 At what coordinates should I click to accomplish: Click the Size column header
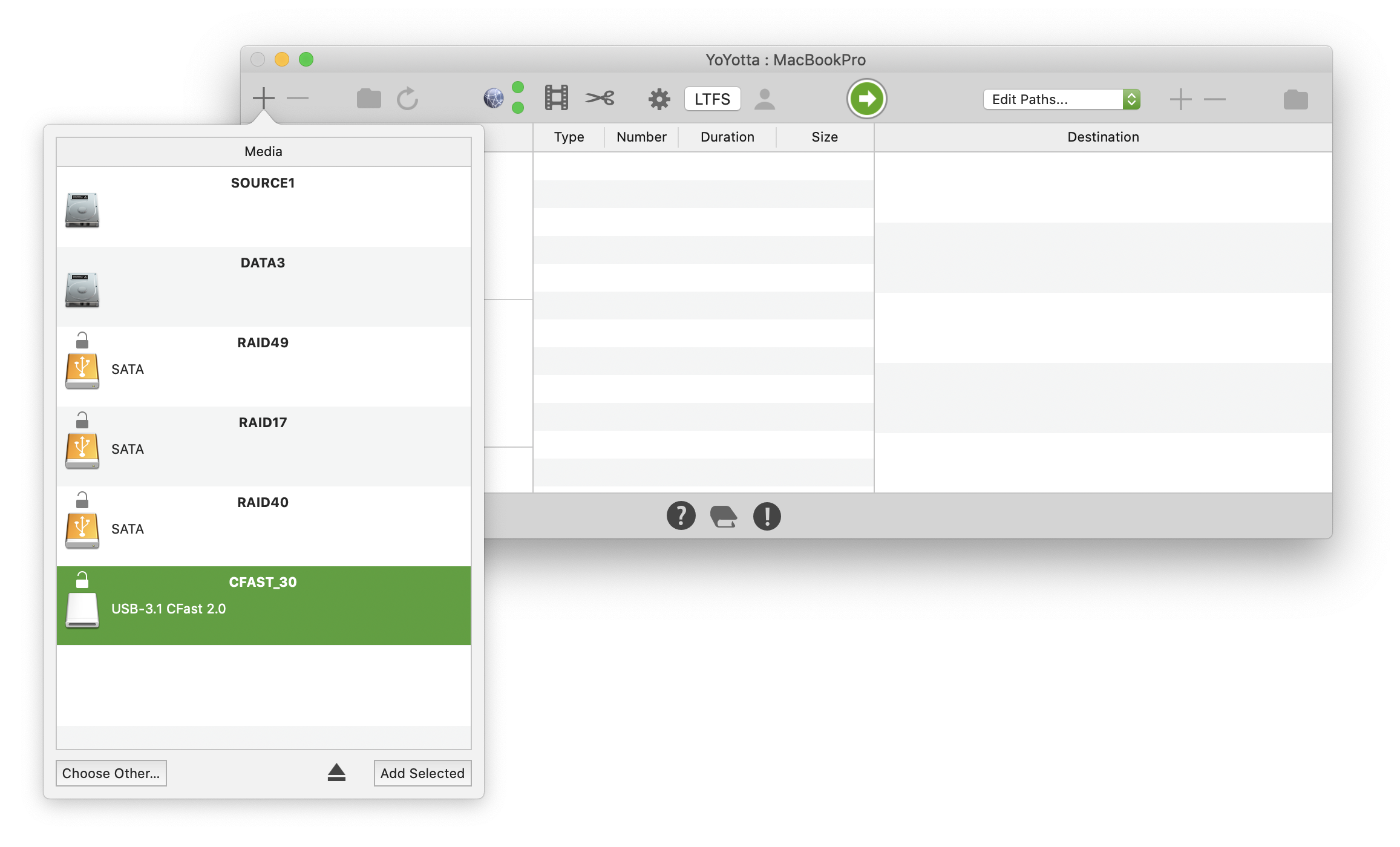click(825, 137)
